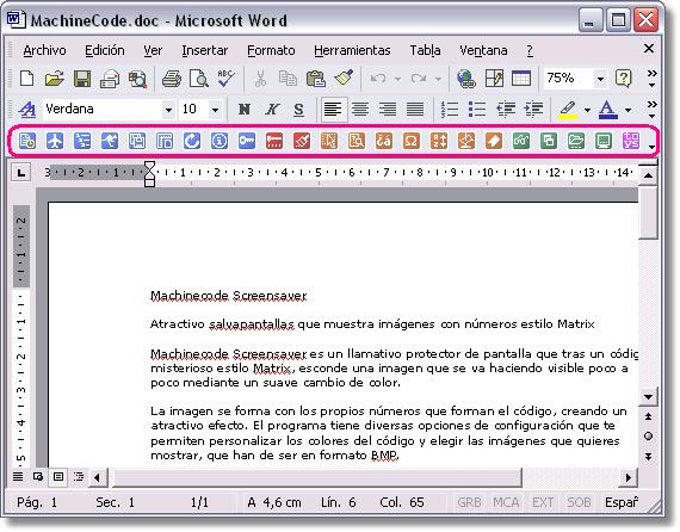Click the blue airplane icon in custom toolbar
The image size is (680, 532).
(55, 141)
